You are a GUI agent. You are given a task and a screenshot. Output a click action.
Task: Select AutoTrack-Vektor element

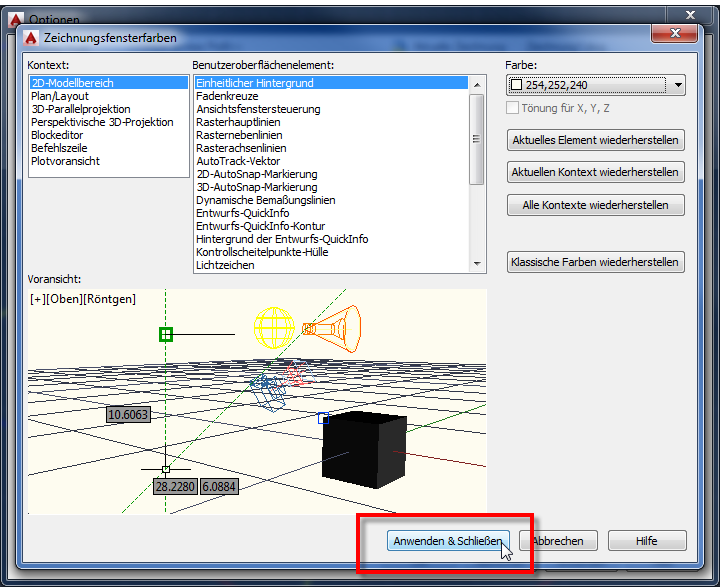[238, 161]
